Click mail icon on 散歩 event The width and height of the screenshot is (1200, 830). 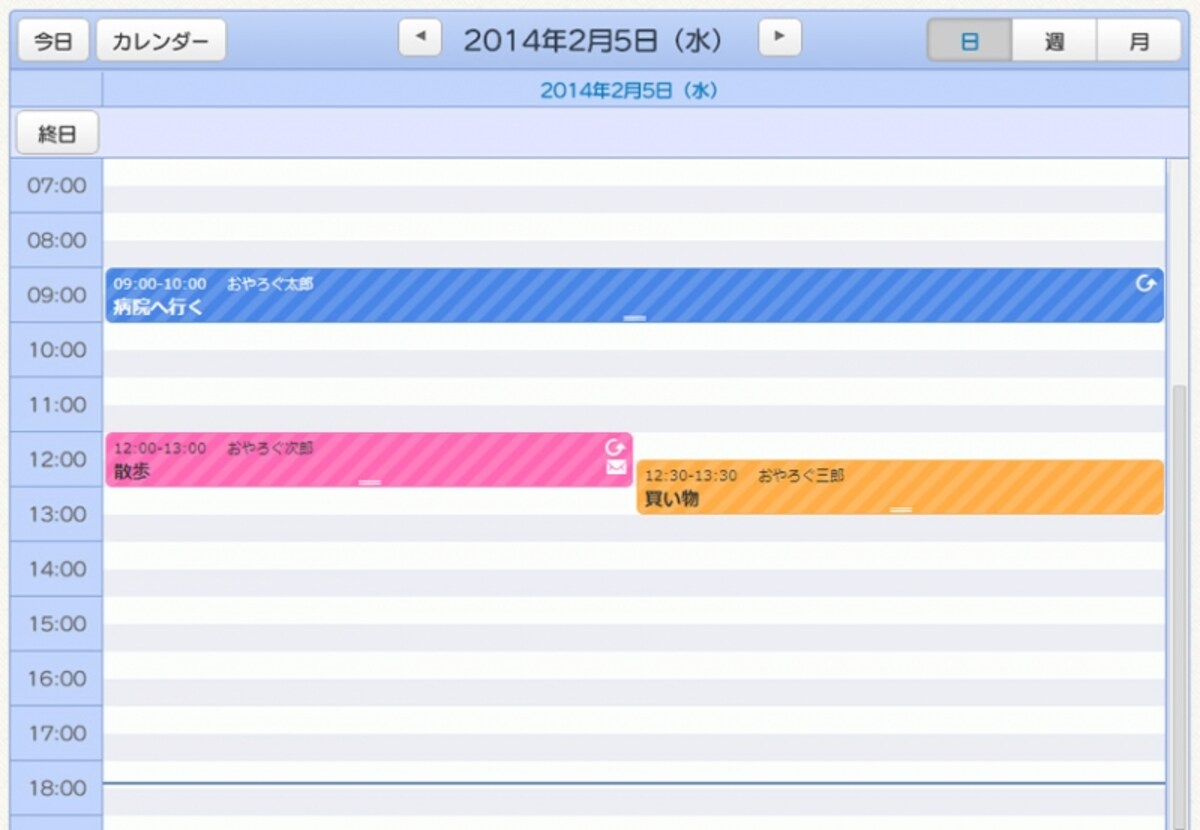click(616, 467)
